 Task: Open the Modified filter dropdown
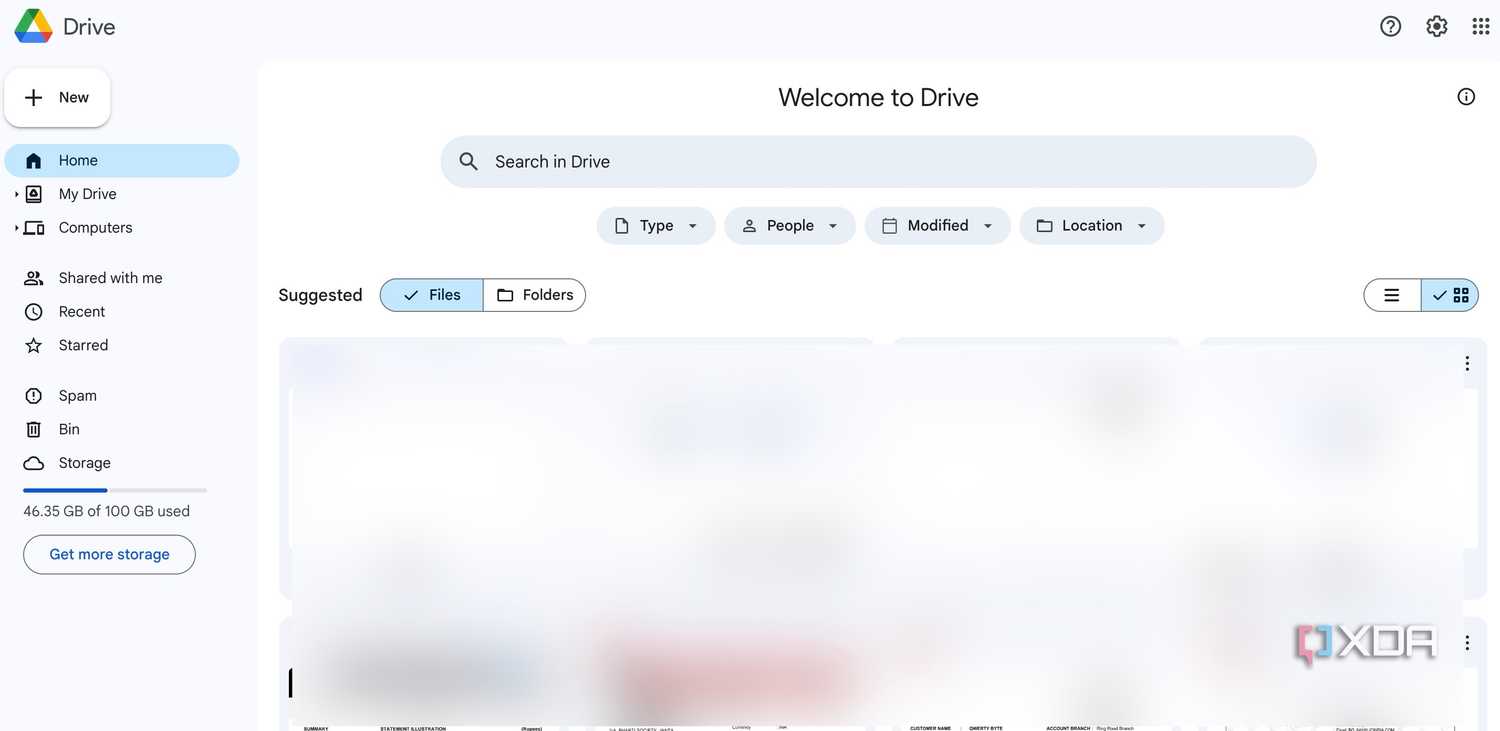click(938, 226)
